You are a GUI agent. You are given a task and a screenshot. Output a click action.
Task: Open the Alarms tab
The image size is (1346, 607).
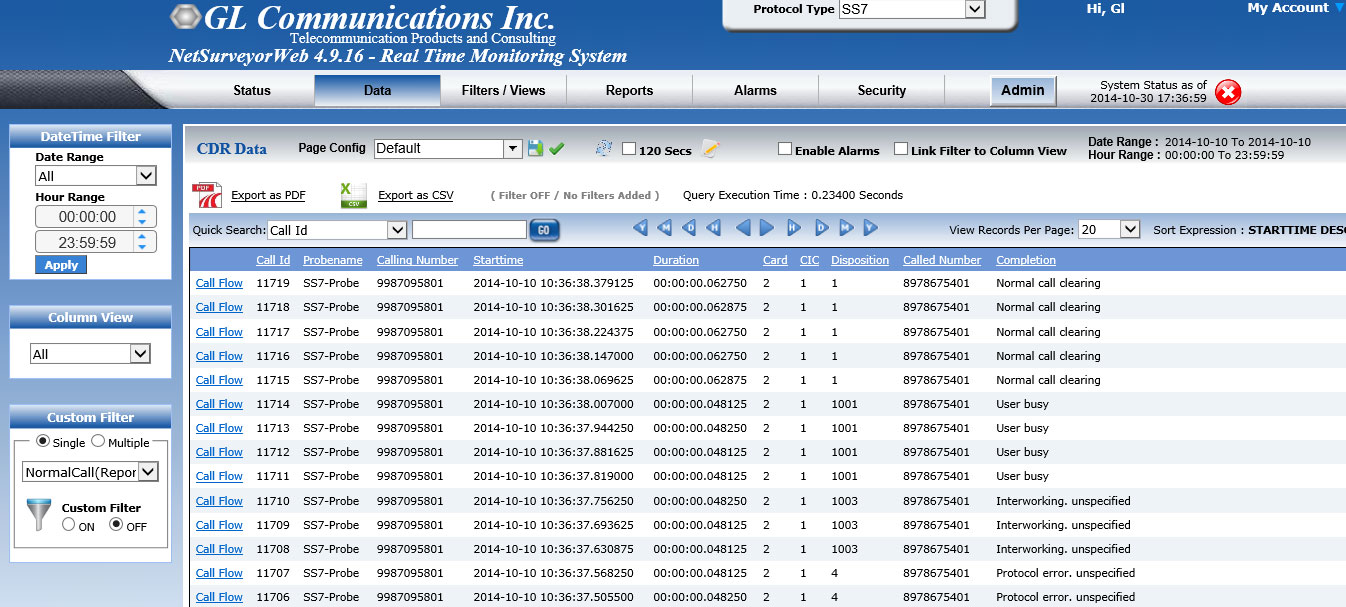pos(755,90)
